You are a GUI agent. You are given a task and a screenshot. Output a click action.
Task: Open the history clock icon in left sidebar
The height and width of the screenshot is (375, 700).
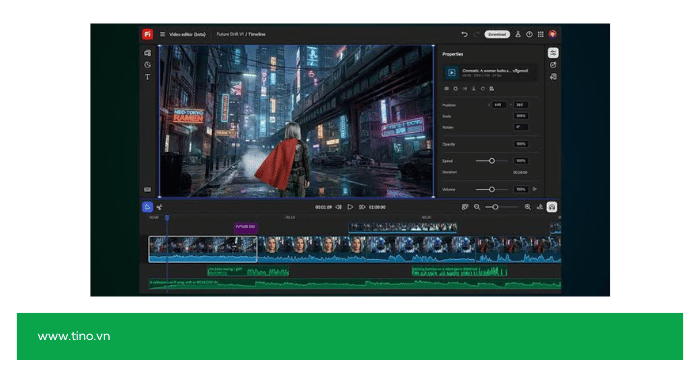pos(147,65)
